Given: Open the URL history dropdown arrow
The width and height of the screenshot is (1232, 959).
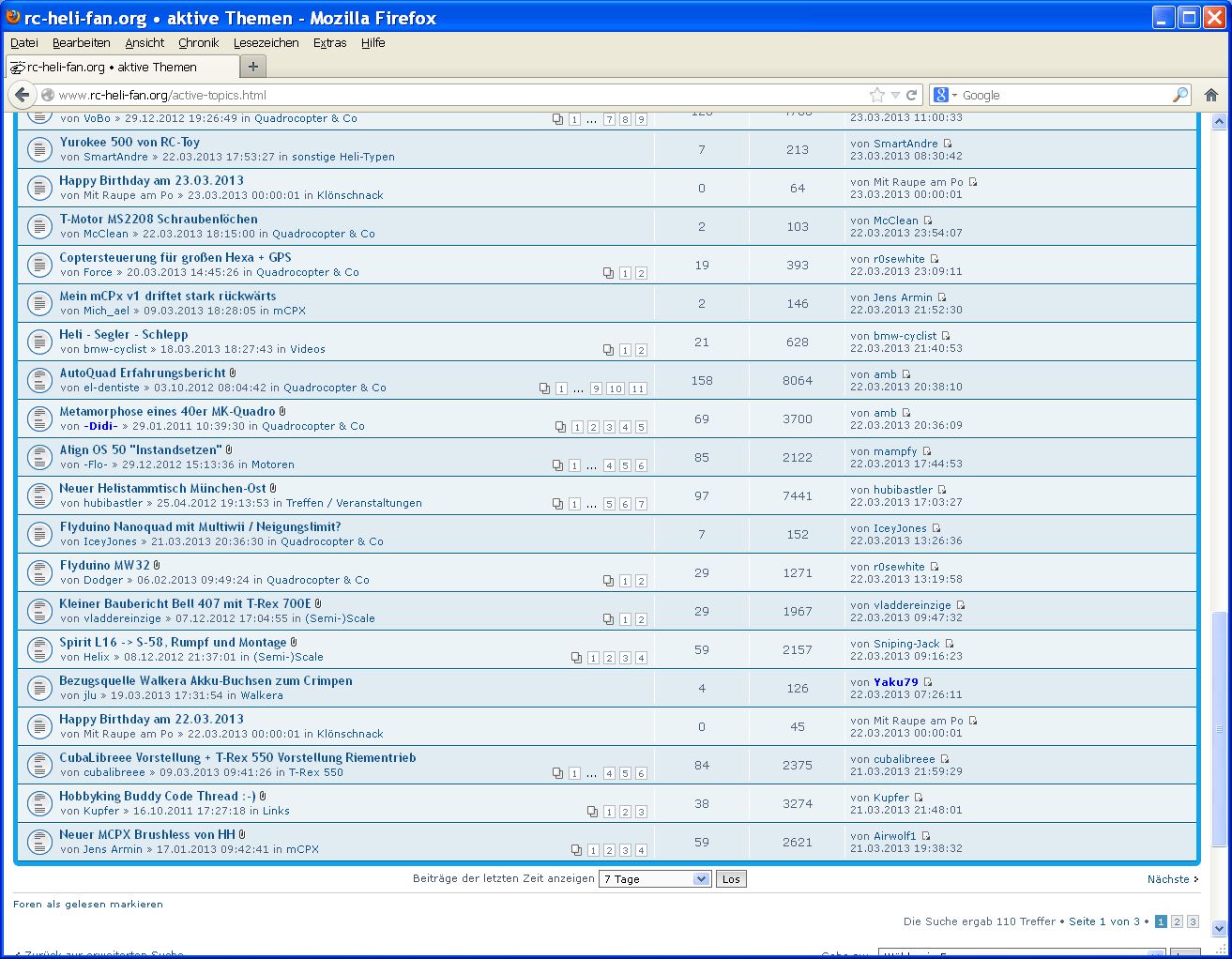Looking at the screenshot, I should coord(895,95).
